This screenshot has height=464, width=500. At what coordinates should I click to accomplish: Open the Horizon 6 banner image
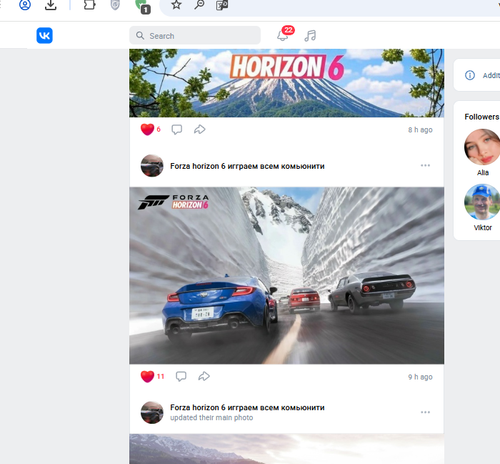[286, 83]
